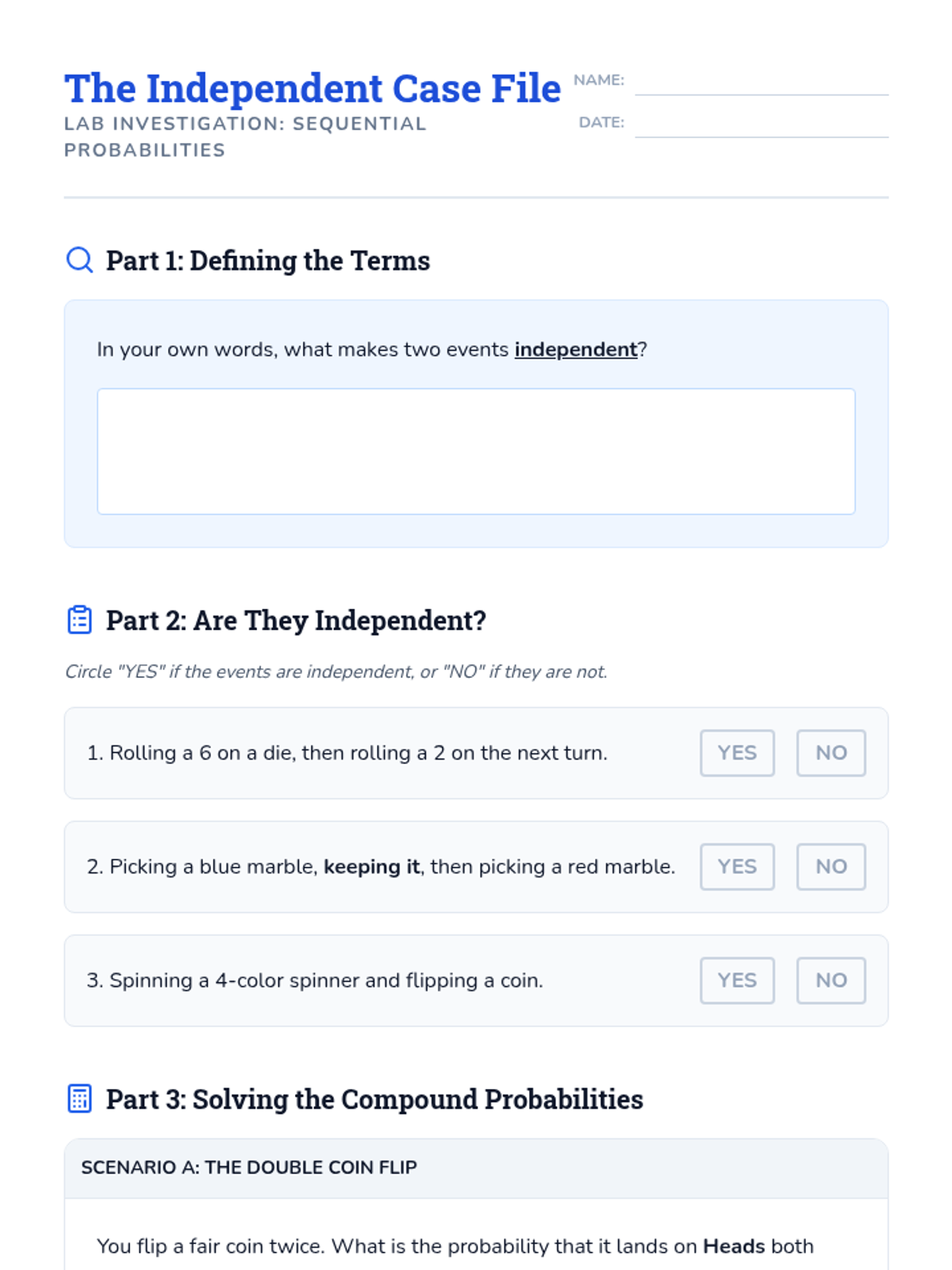The height and width of the screenshot is (1270, 952).
Task: Click the "Scenario A: The Double Coin Flip" header
Action: pos(249,1168)
